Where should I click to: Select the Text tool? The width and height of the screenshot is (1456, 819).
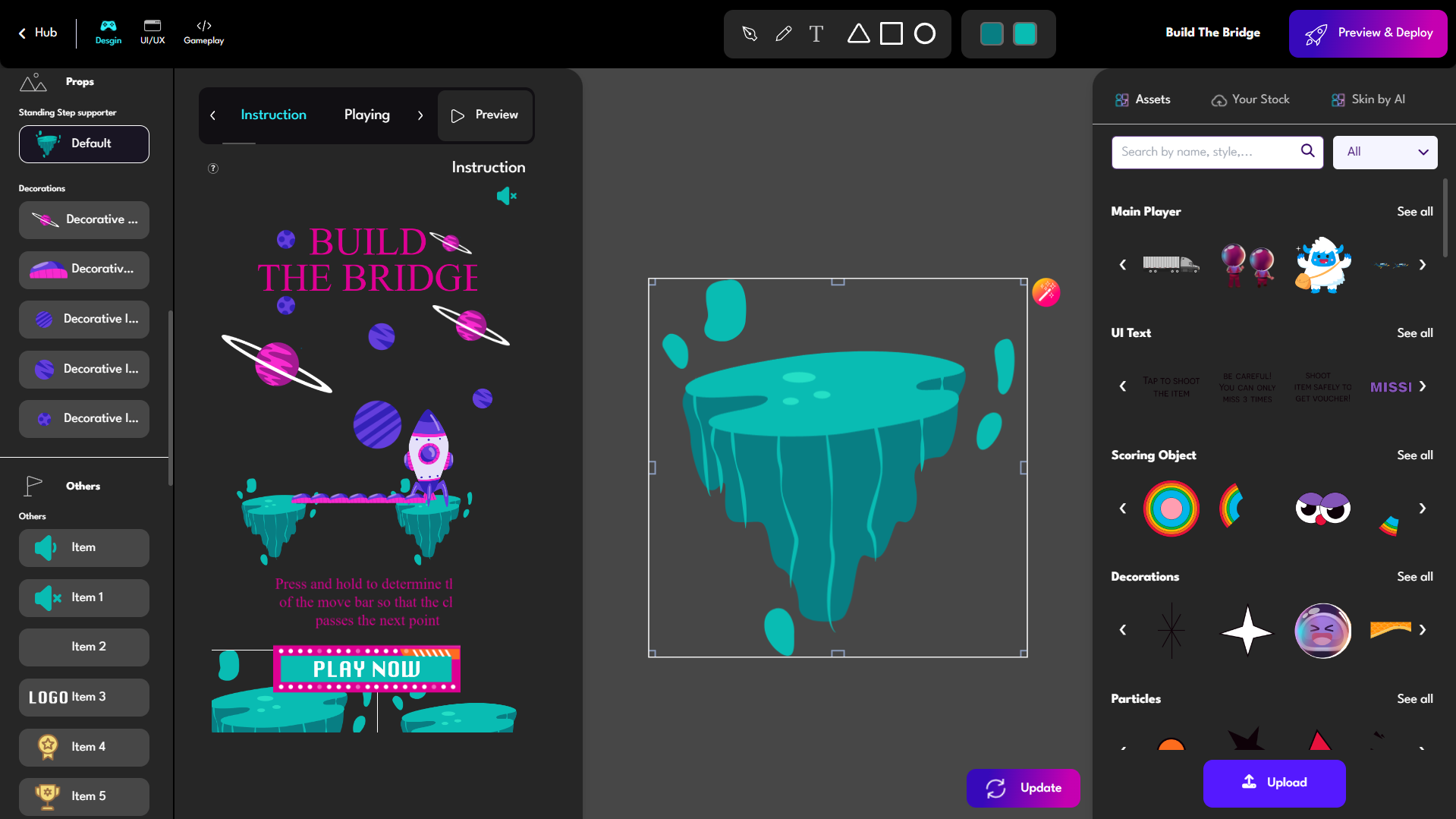pyautogui.click(x=816, y=33)
